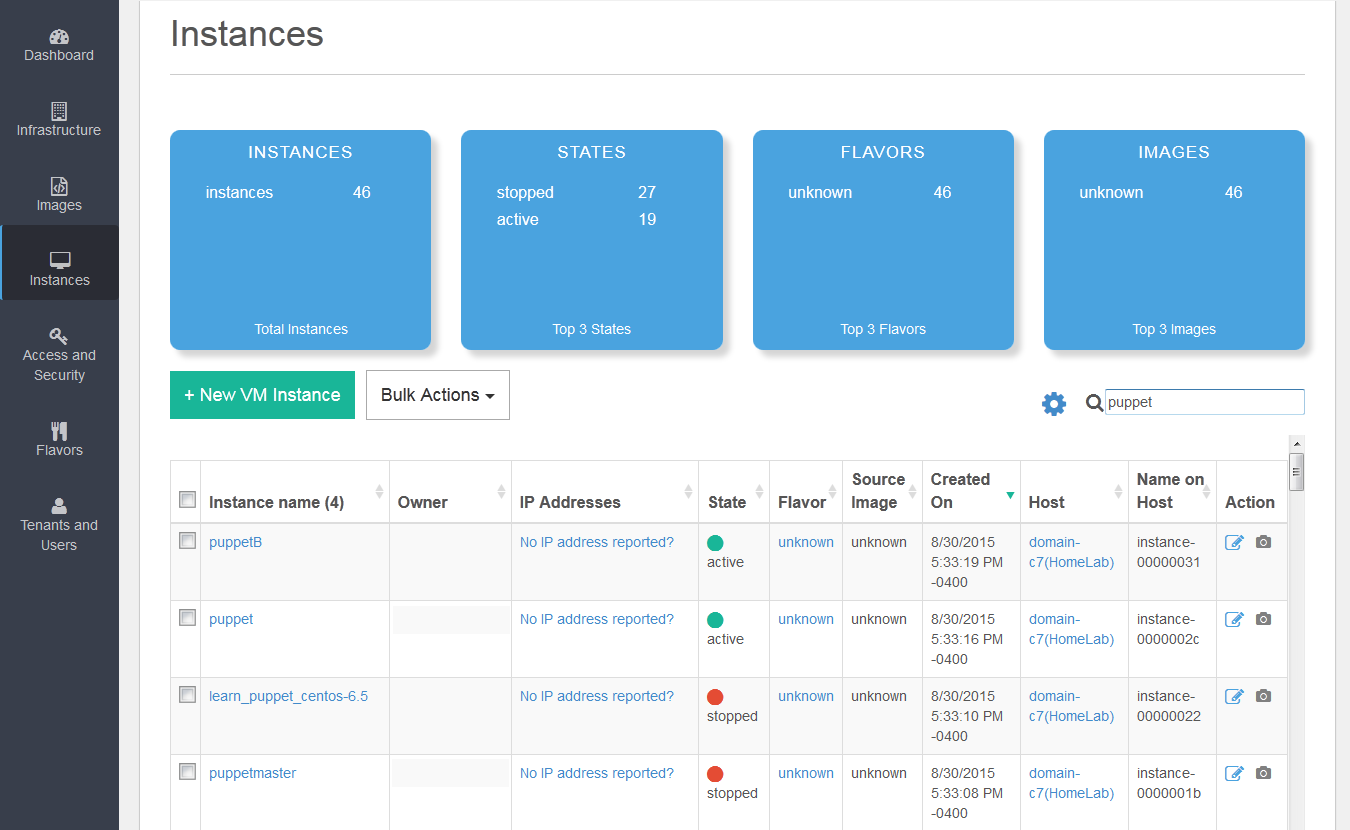This screenshot has width=1350, height=830.
Task: Click the New VM Instance button
Action: (x=262, y=395)
